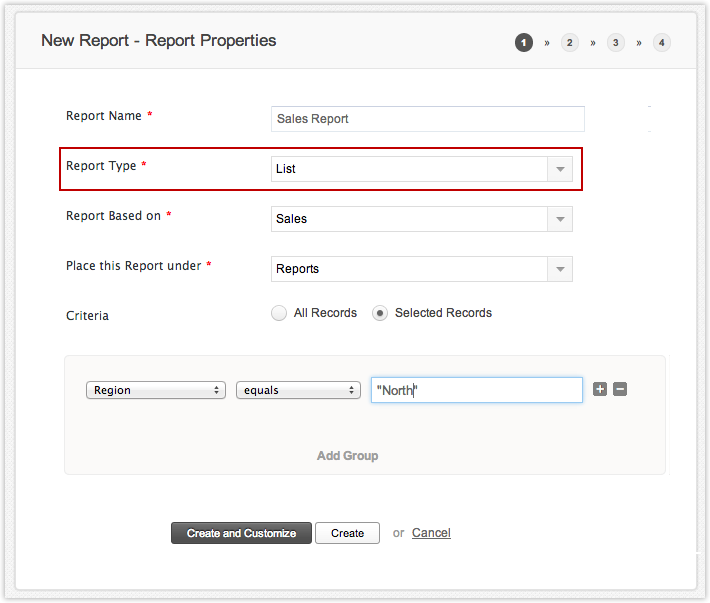Open the Report Type dropdown arrow

560,169
